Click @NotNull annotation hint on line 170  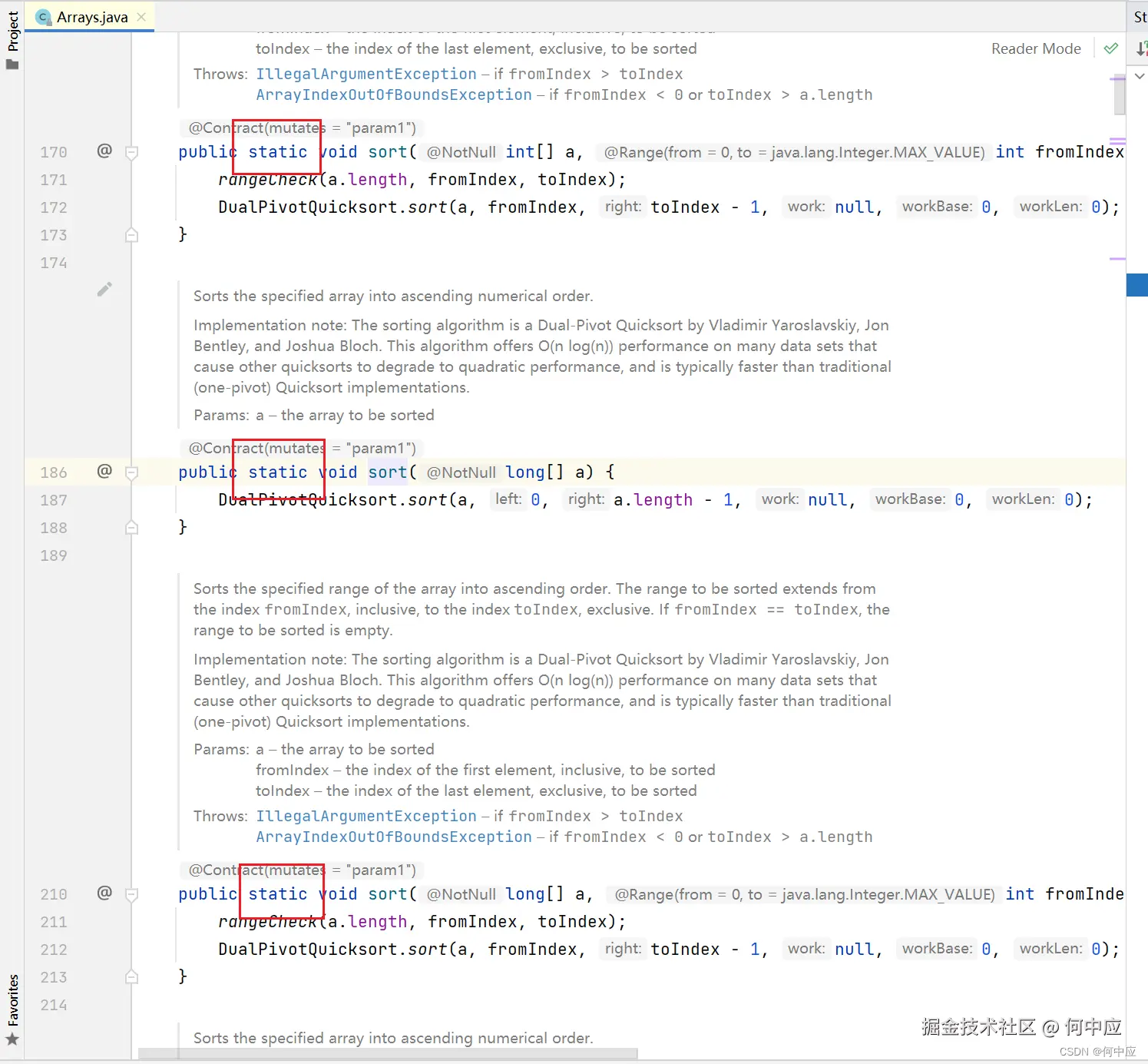point(462,152)
